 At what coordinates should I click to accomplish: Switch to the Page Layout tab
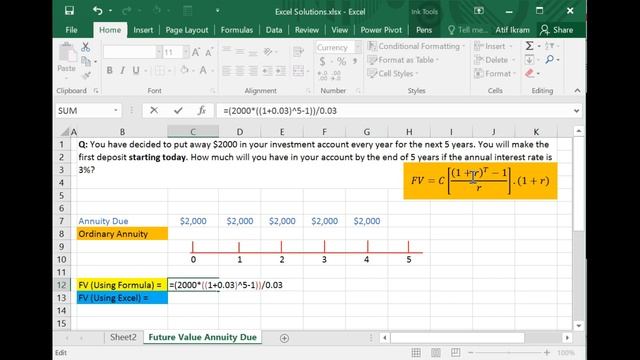[187, 30]
